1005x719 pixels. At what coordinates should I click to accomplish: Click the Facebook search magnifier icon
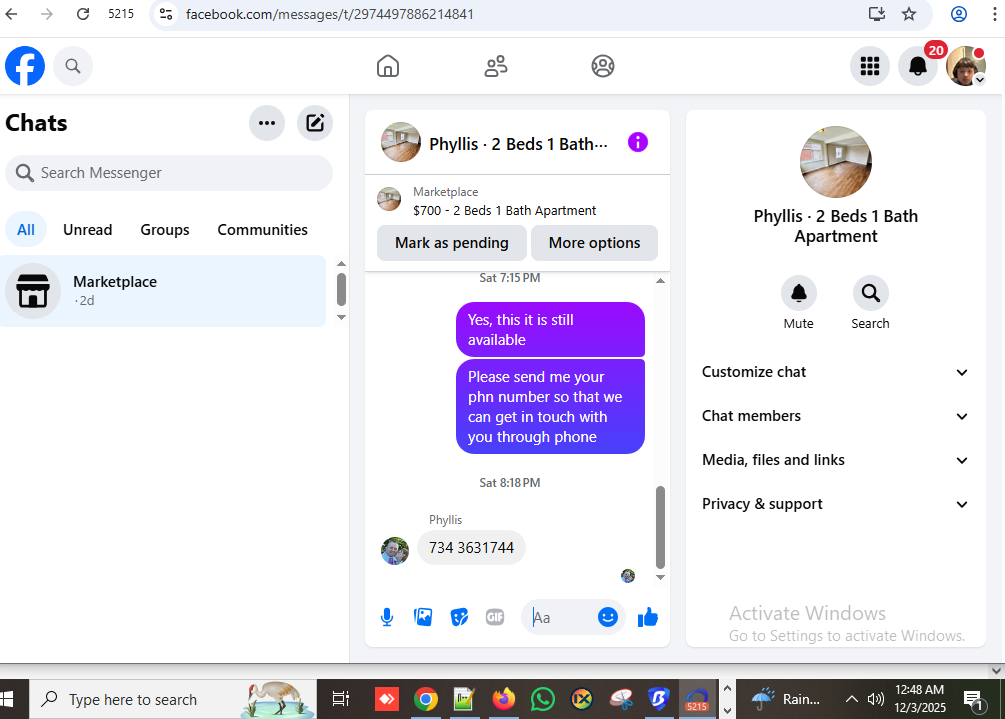click(x=73, y=66)
